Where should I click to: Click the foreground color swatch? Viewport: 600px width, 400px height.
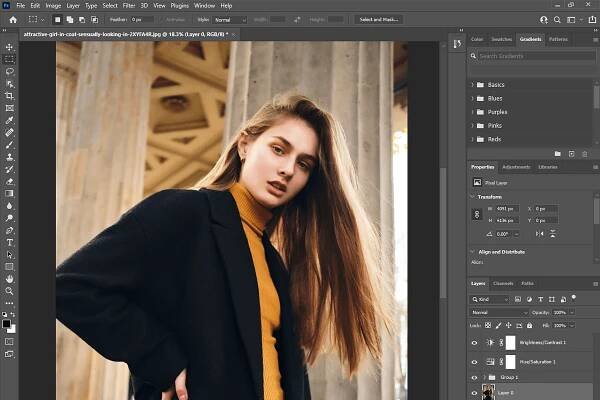(8, 323)
